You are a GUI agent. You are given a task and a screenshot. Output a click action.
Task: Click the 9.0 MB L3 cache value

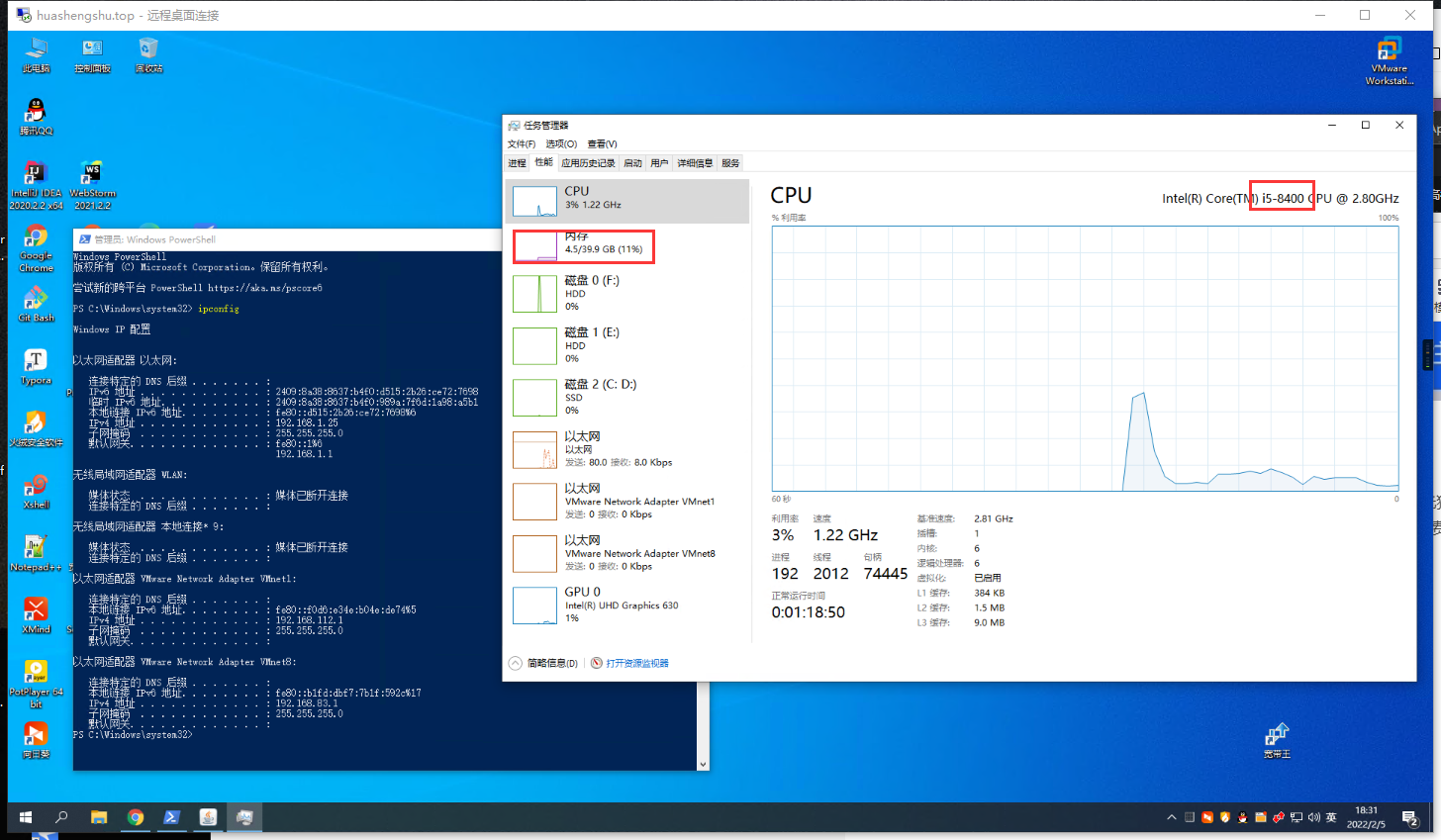coord(990,622)
